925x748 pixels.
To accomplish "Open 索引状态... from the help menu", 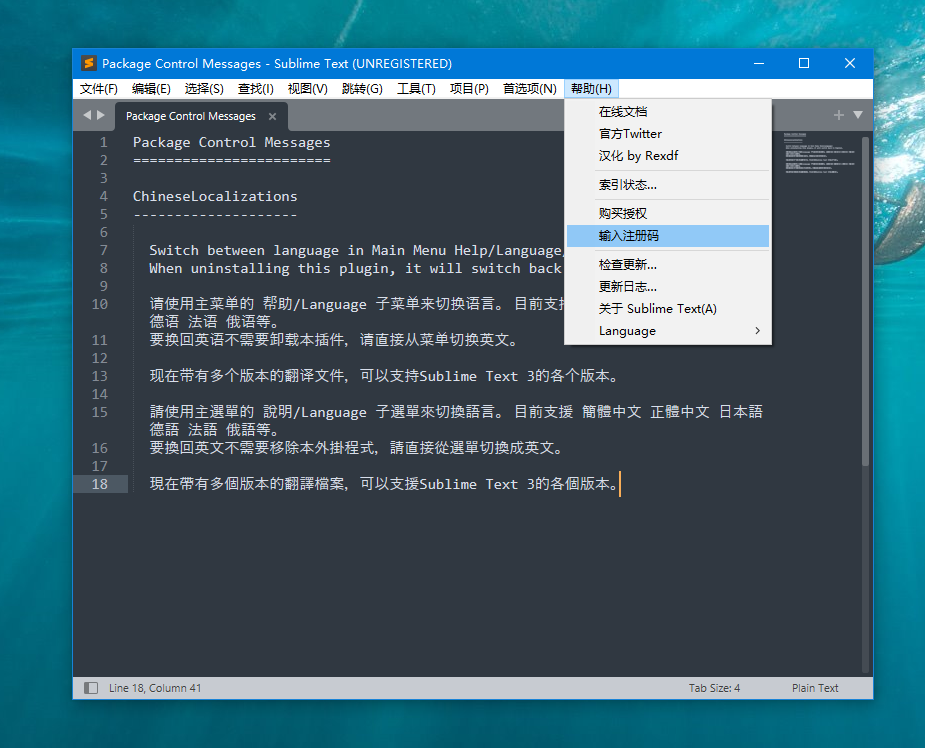I will (668, 185).
